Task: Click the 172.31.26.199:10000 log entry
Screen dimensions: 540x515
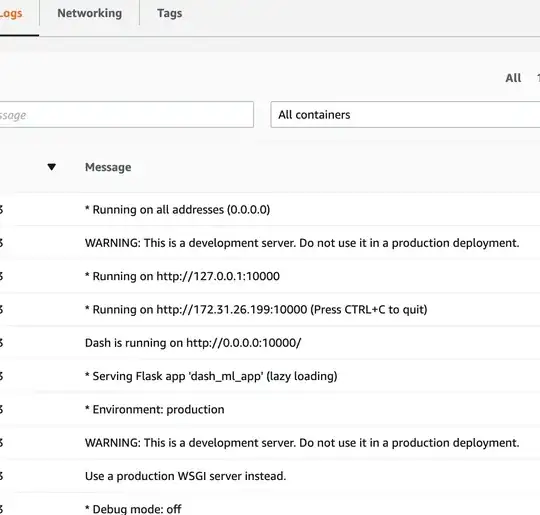Action: point(270,309)
